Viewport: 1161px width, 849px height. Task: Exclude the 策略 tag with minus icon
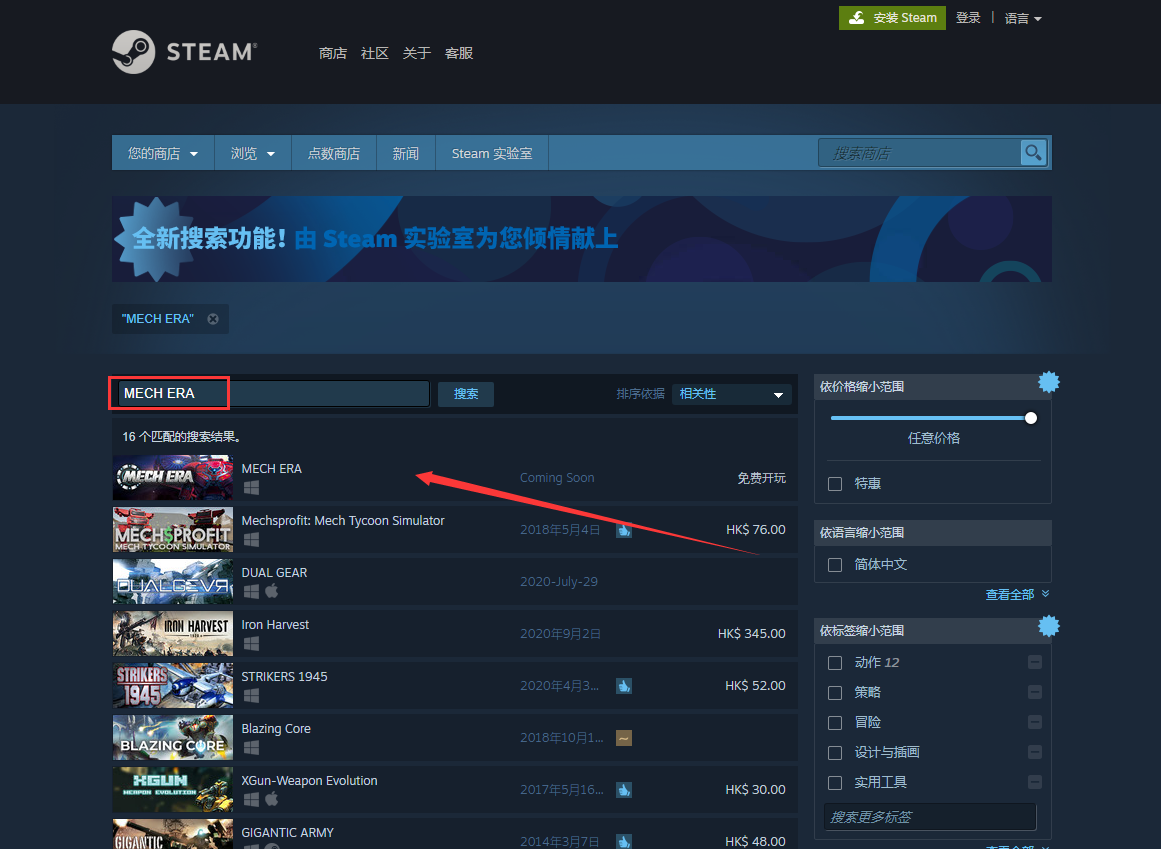(x=1035, y=692)
